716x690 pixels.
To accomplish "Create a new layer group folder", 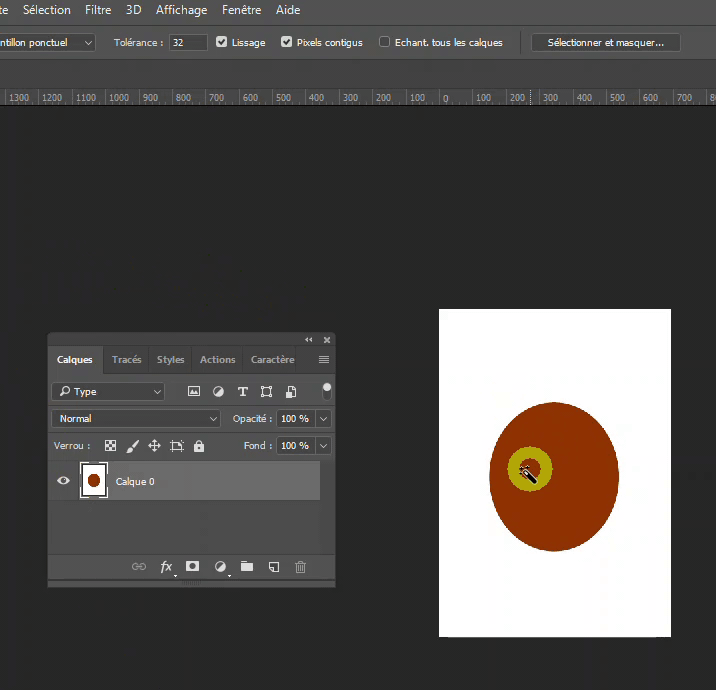I will pos(247,567).
